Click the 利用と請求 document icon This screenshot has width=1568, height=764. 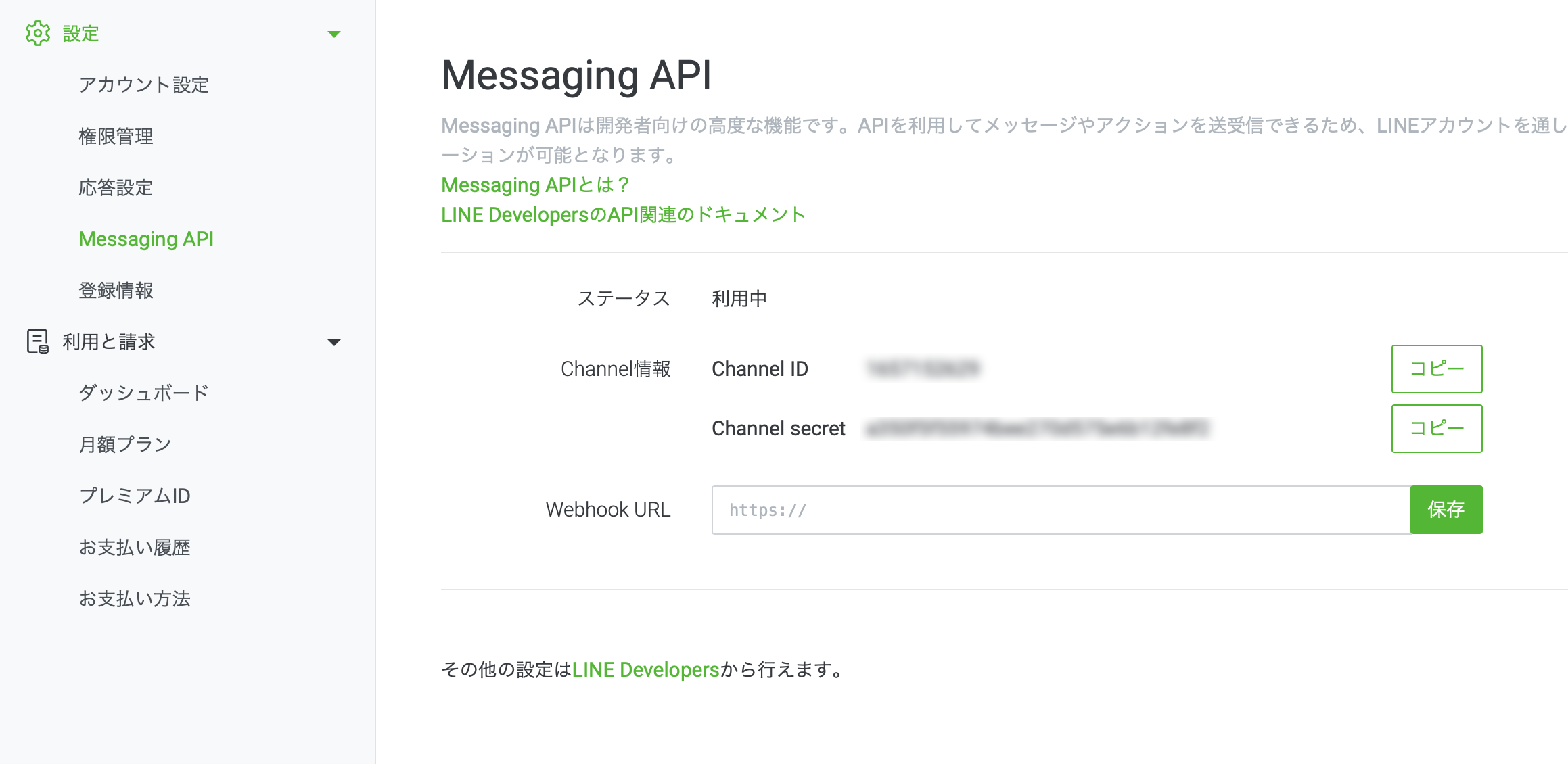click(x=37, y=341)
